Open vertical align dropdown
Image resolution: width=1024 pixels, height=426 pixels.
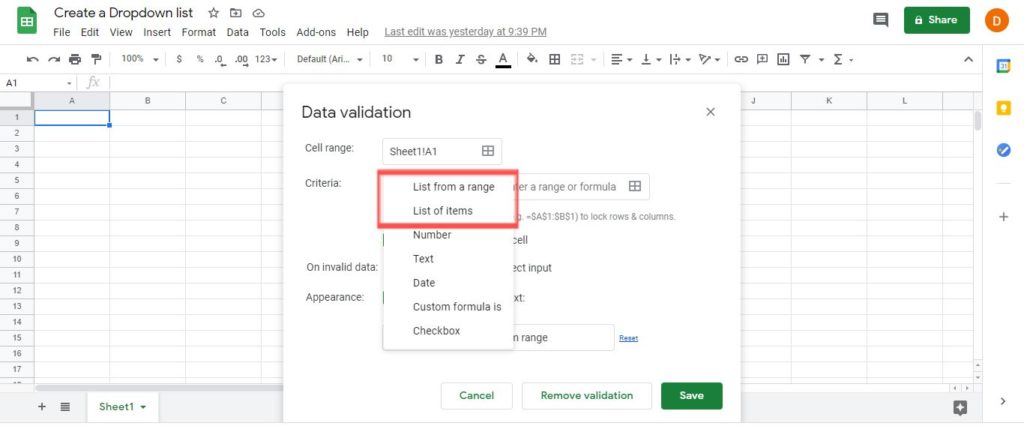pyautogui.click(x=651, y=59)
